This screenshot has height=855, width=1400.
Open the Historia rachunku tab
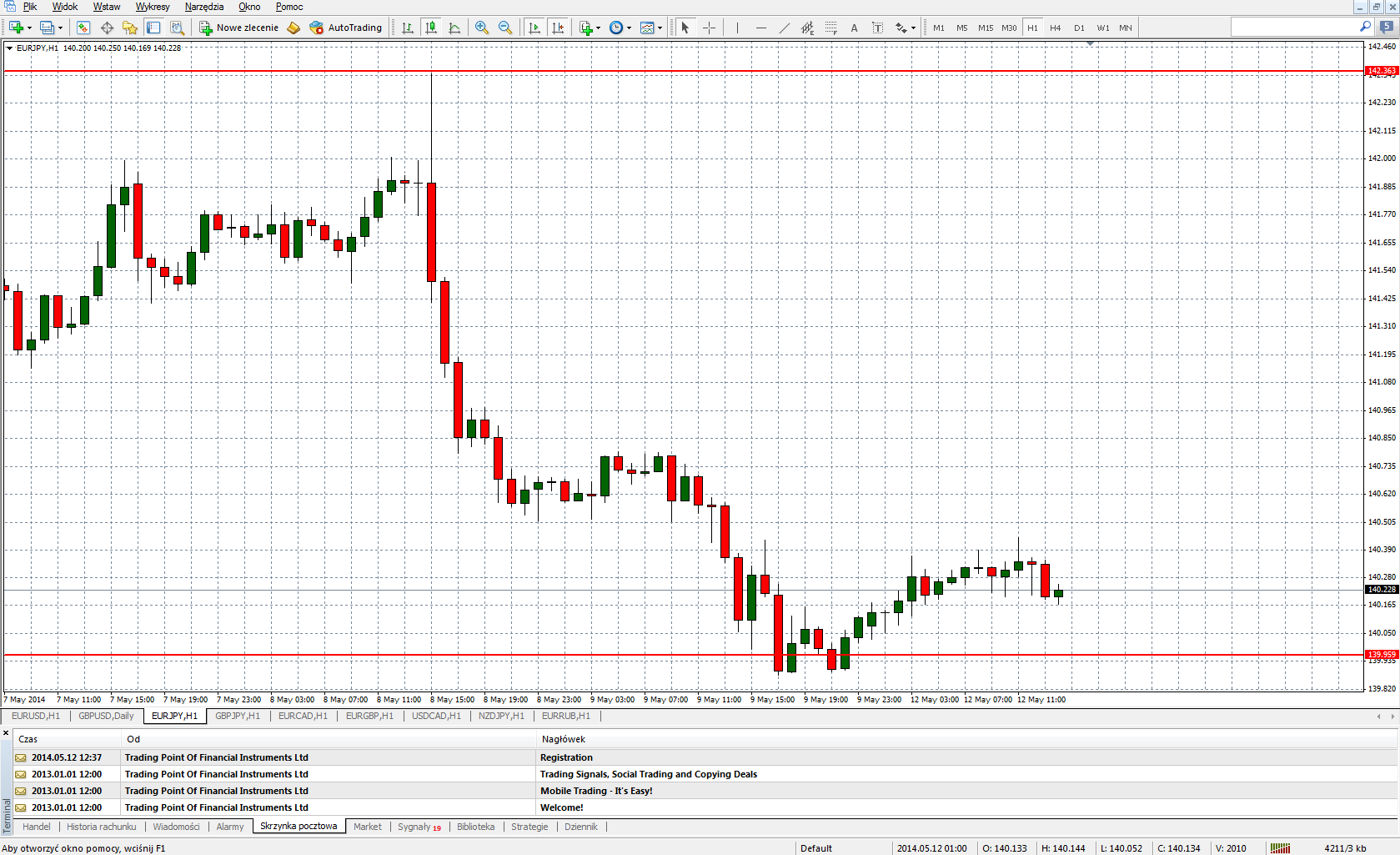click(x=101, y=827)
